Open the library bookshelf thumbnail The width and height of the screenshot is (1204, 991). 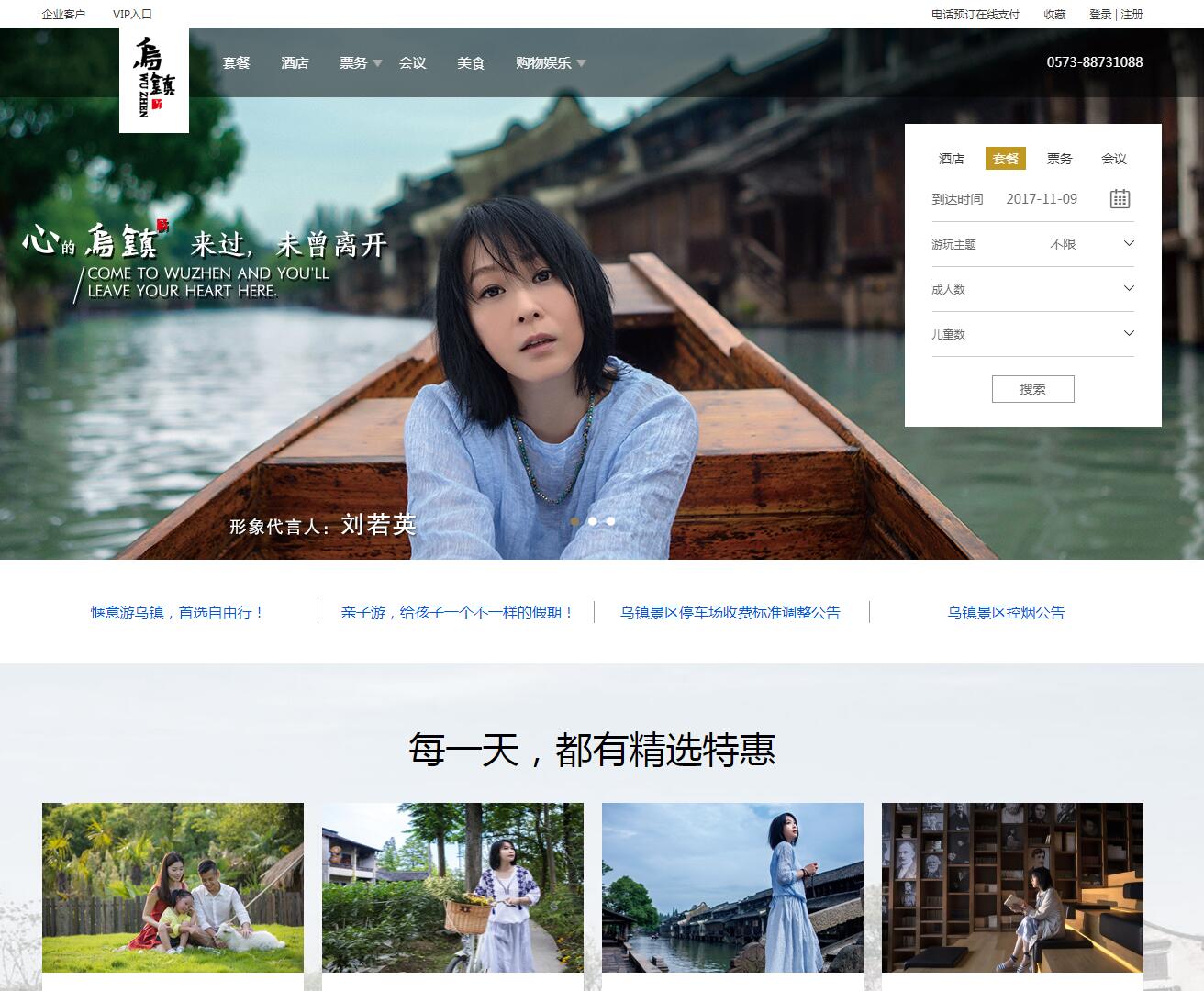pos(1012,887)
